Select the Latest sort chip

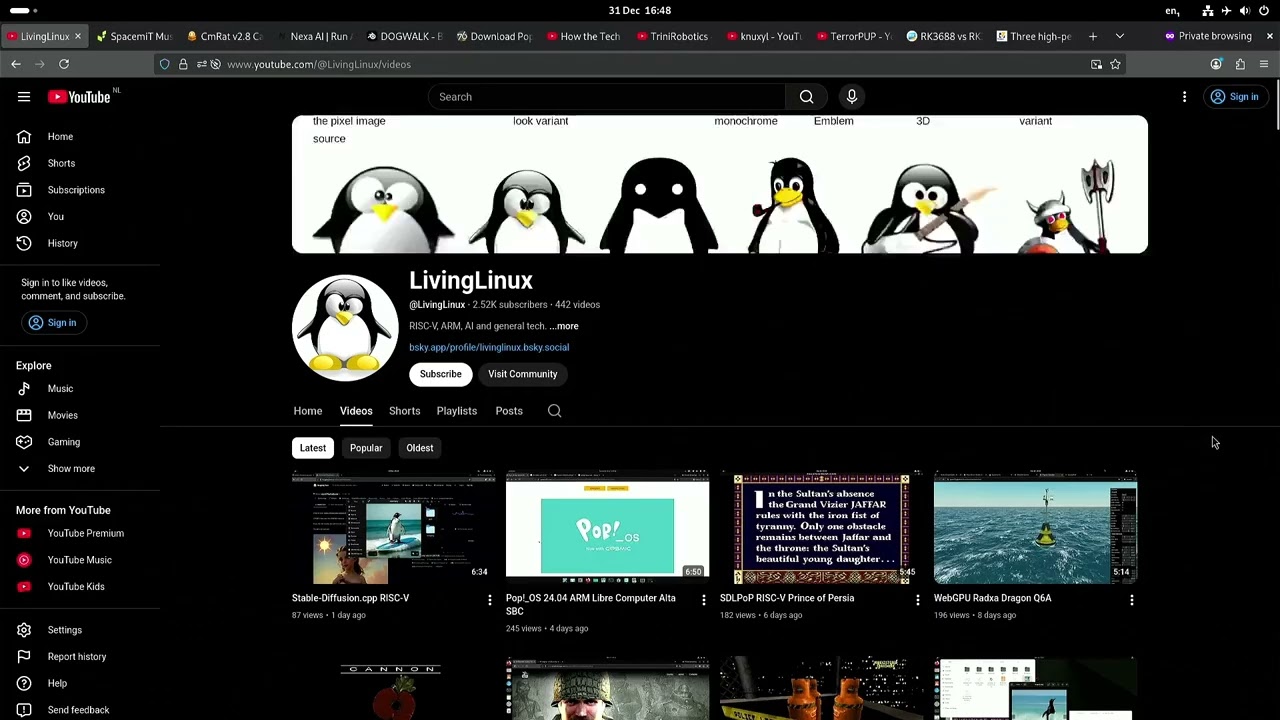tap(313, 448)
